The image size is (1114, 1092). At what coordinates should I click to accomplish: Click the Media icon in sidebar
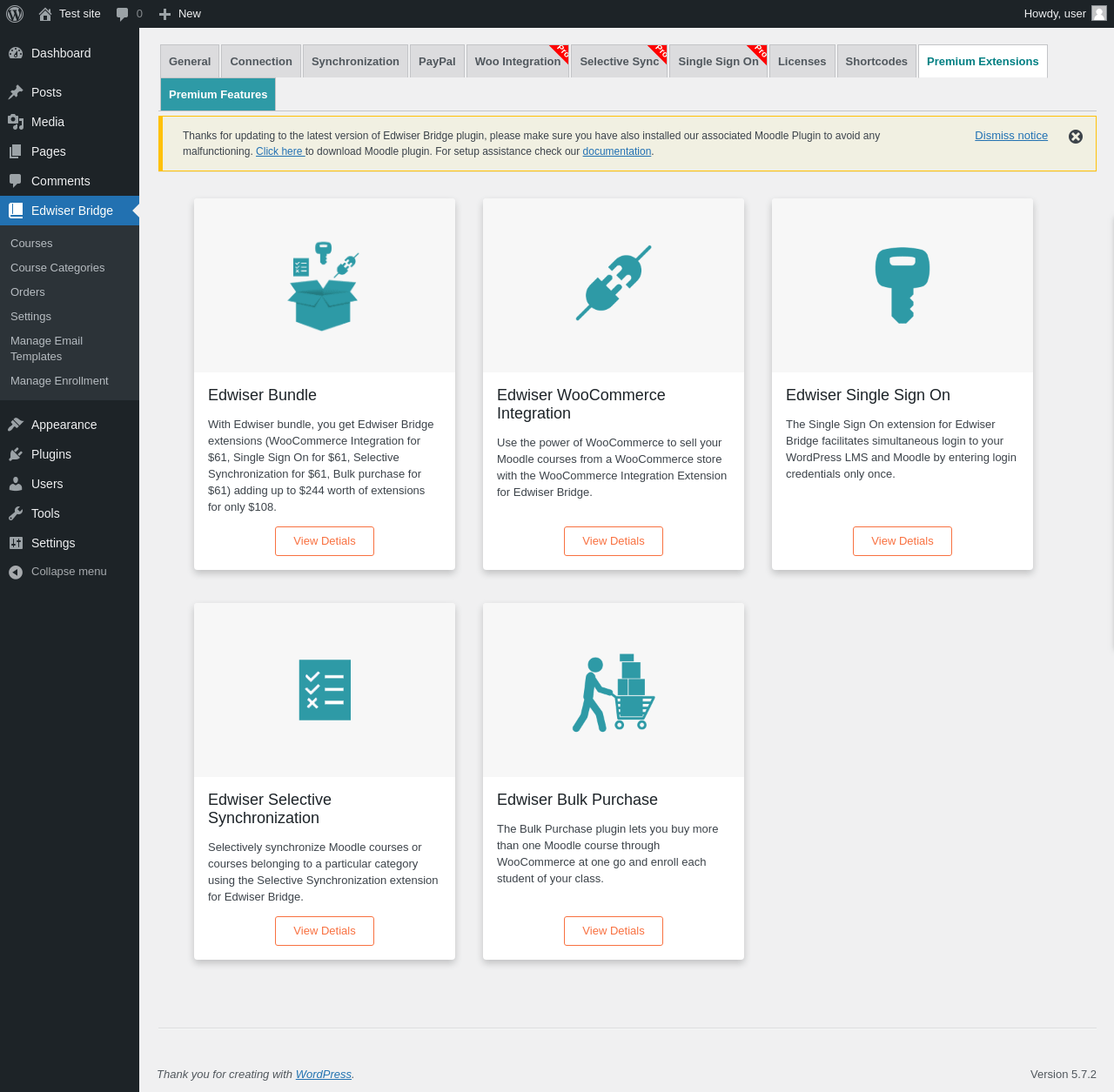pos(16,122)
